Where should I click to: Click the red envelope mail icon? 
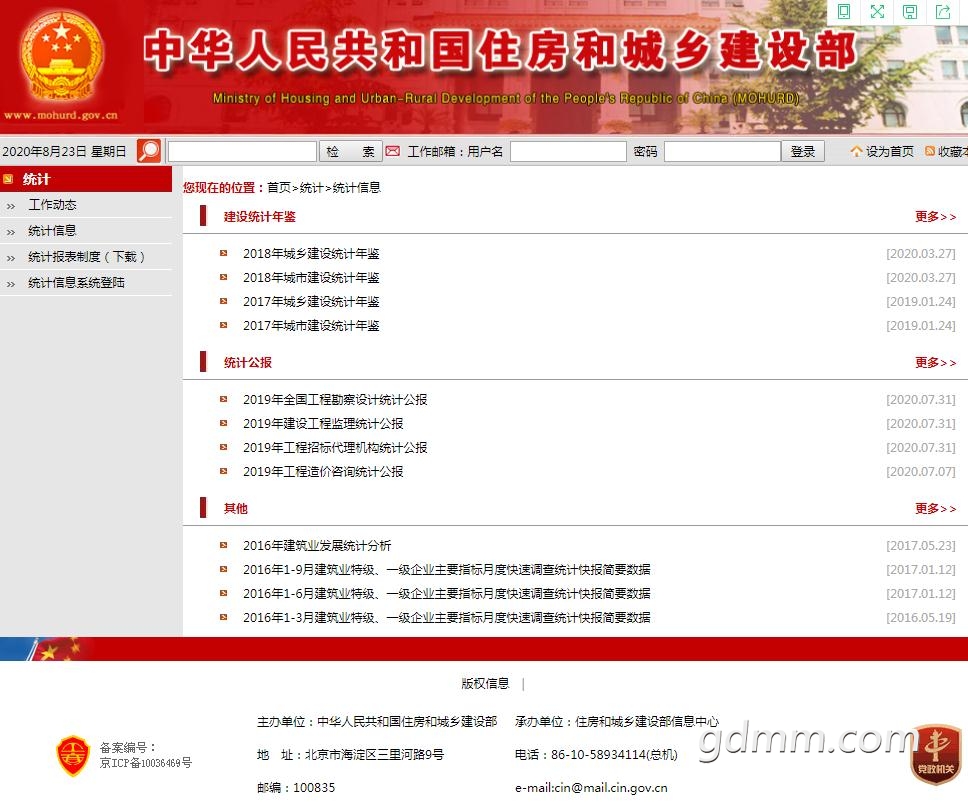click(x=393, y=151)
